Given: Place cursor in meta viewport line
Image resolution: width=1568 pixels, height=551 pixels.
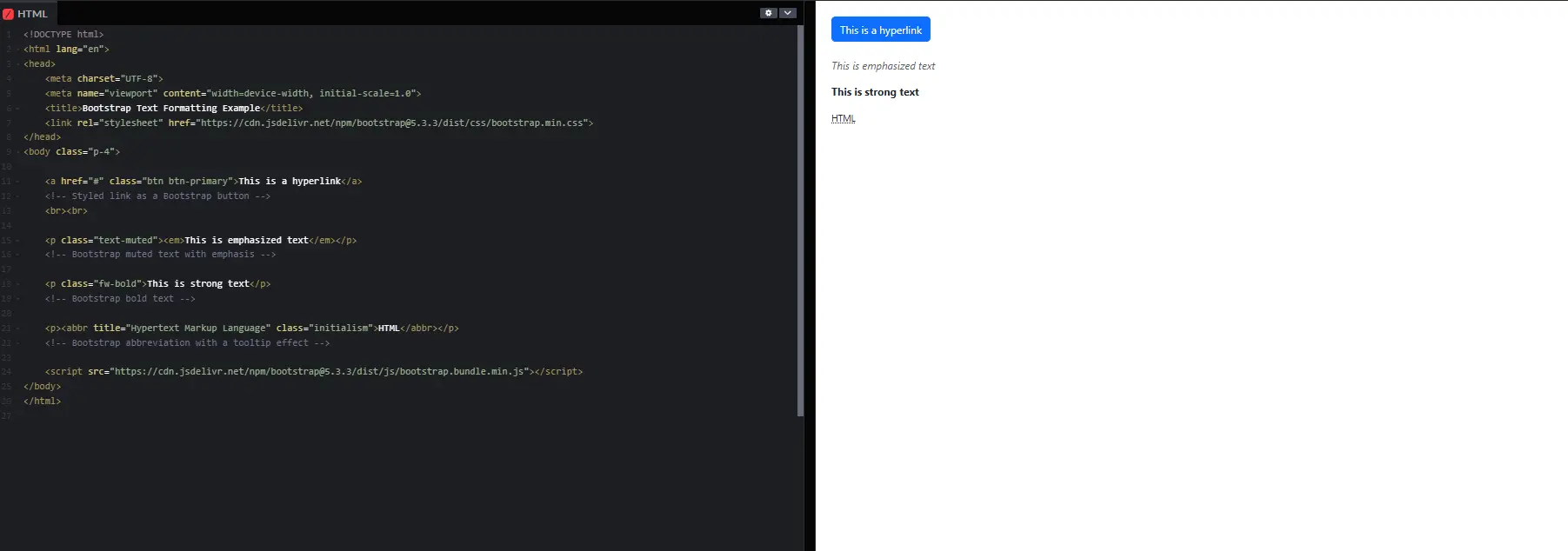Looking at the screenshot, I should (233, 94).
